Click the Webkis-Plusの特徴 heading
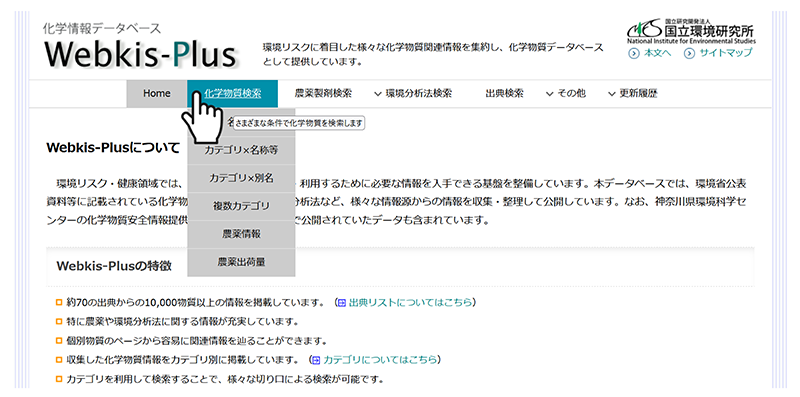800x397 pixels. point(114,266)
